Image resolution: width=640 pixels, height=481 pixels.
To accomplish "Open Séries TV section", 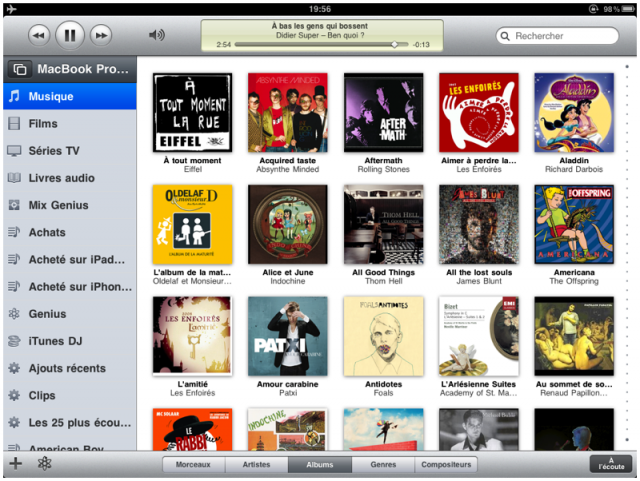I will [x=70, y=151].
